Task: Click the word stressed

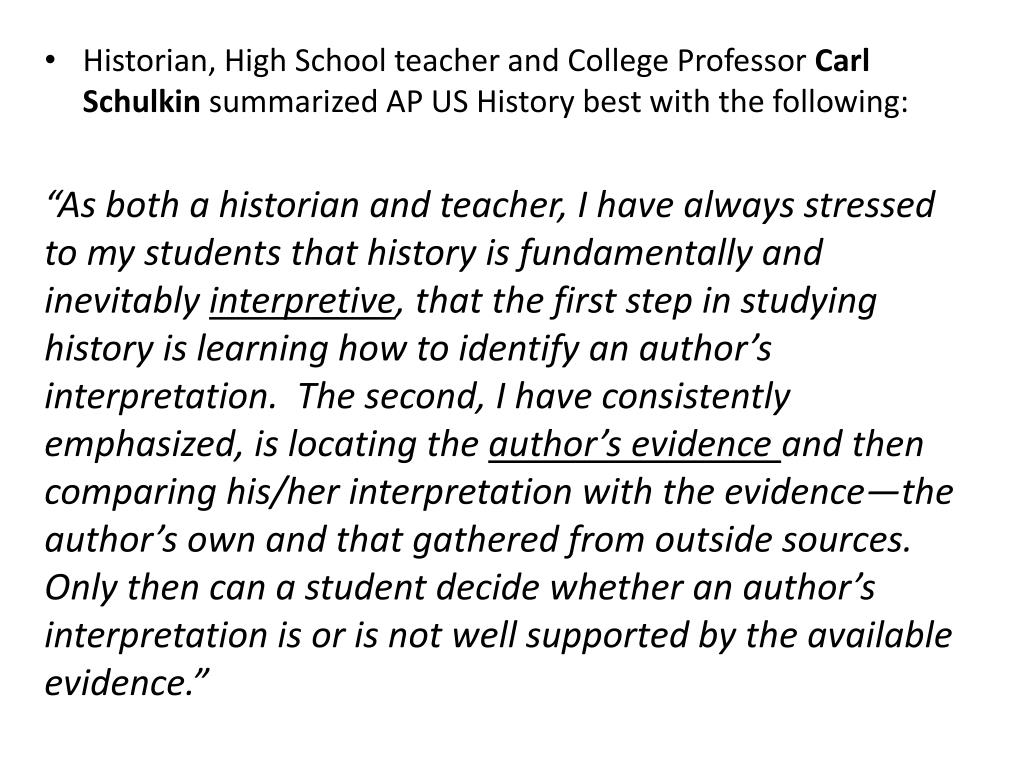Action: pyautogui.click(x=869, y=206)
